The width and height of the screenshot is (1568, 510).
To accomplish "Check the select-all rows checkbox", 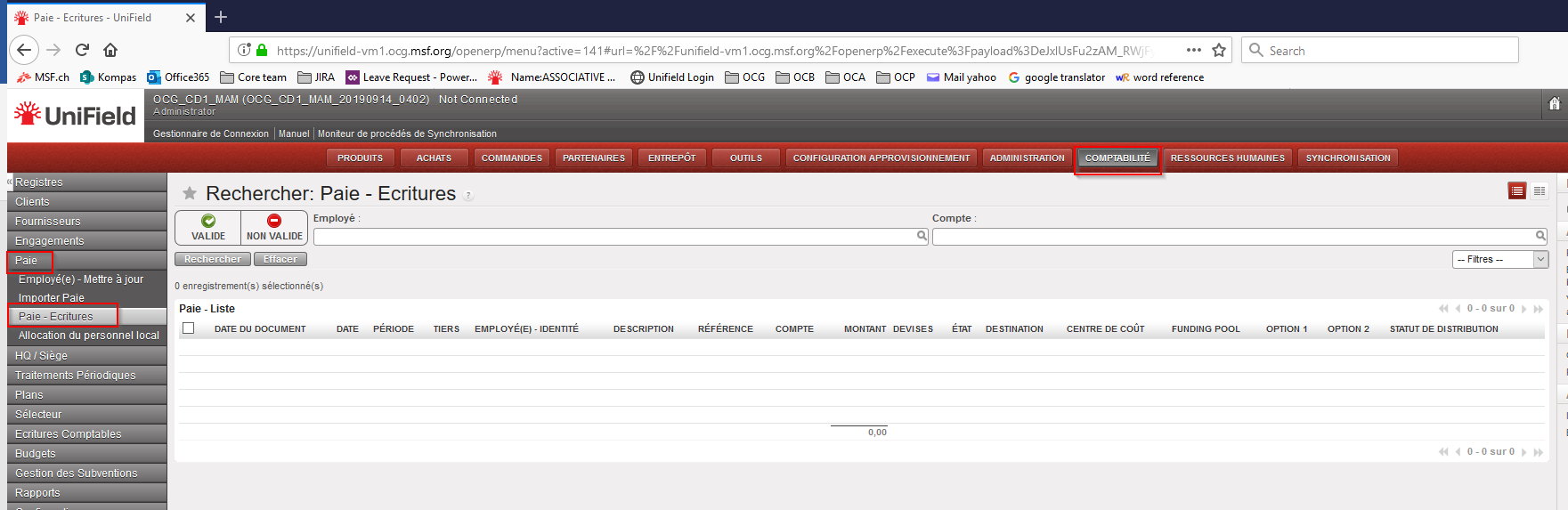I will pyautogui.click(x=189, y=328).
